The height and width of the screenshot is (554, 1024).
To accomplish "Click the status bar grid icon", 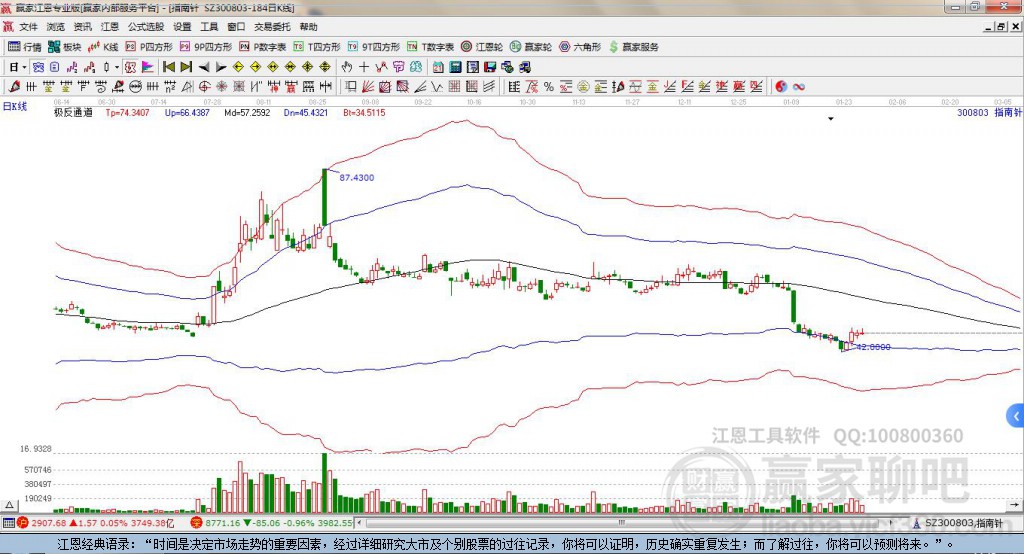I will [8, 523].
